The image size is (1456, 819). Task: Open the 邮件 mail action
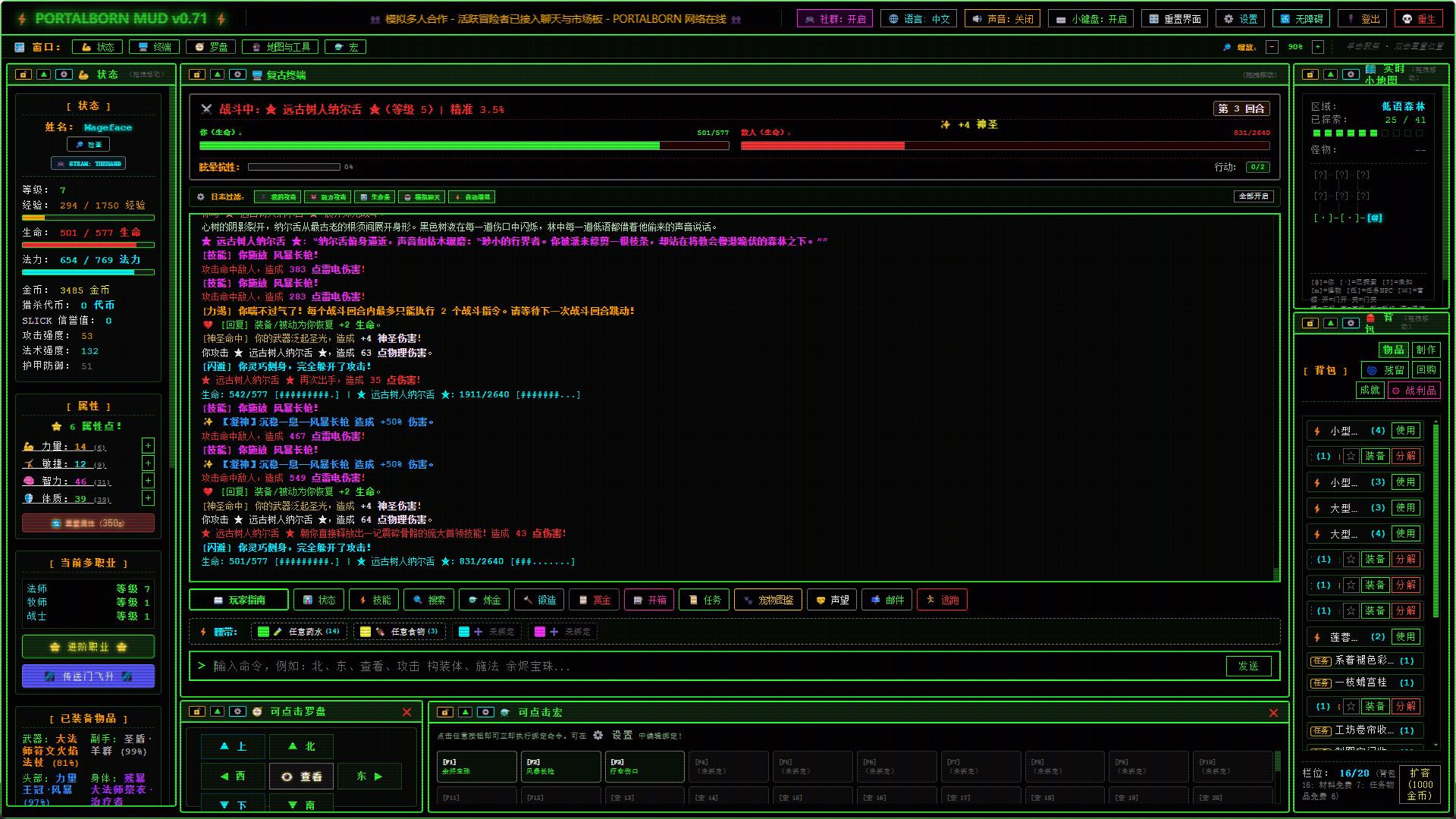point(887,600)
